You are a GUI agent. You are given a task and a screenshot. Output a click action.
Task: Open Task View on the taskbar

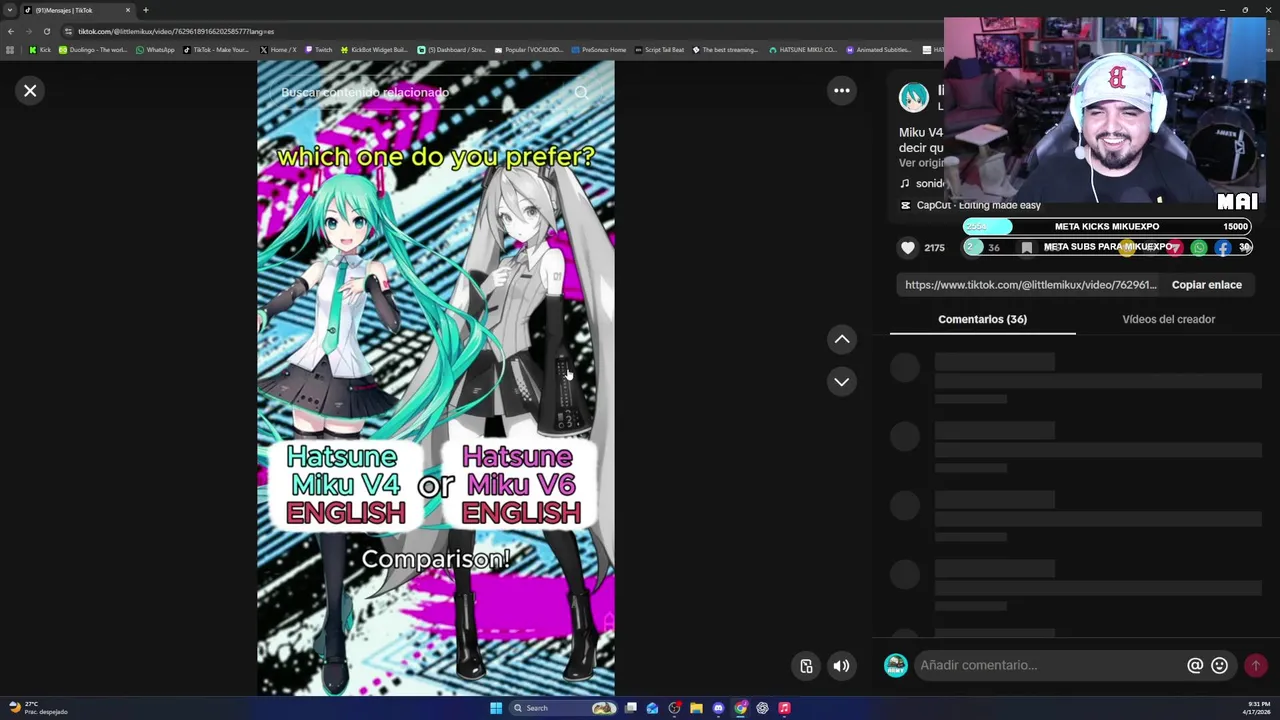click(x=631, y=708)
